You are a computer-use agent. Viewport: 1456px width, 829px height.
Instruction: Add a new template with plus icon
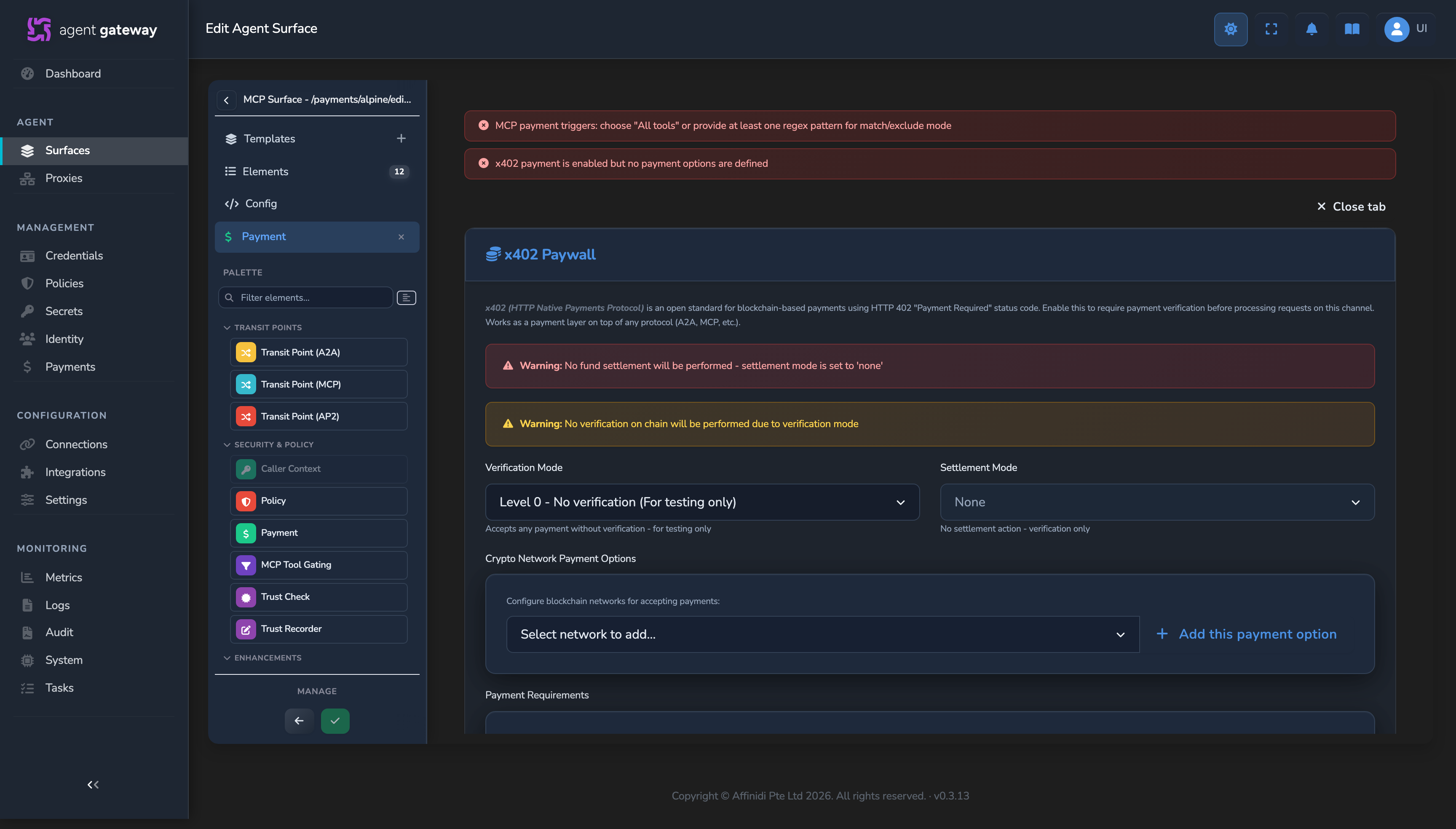pos(401,138)
